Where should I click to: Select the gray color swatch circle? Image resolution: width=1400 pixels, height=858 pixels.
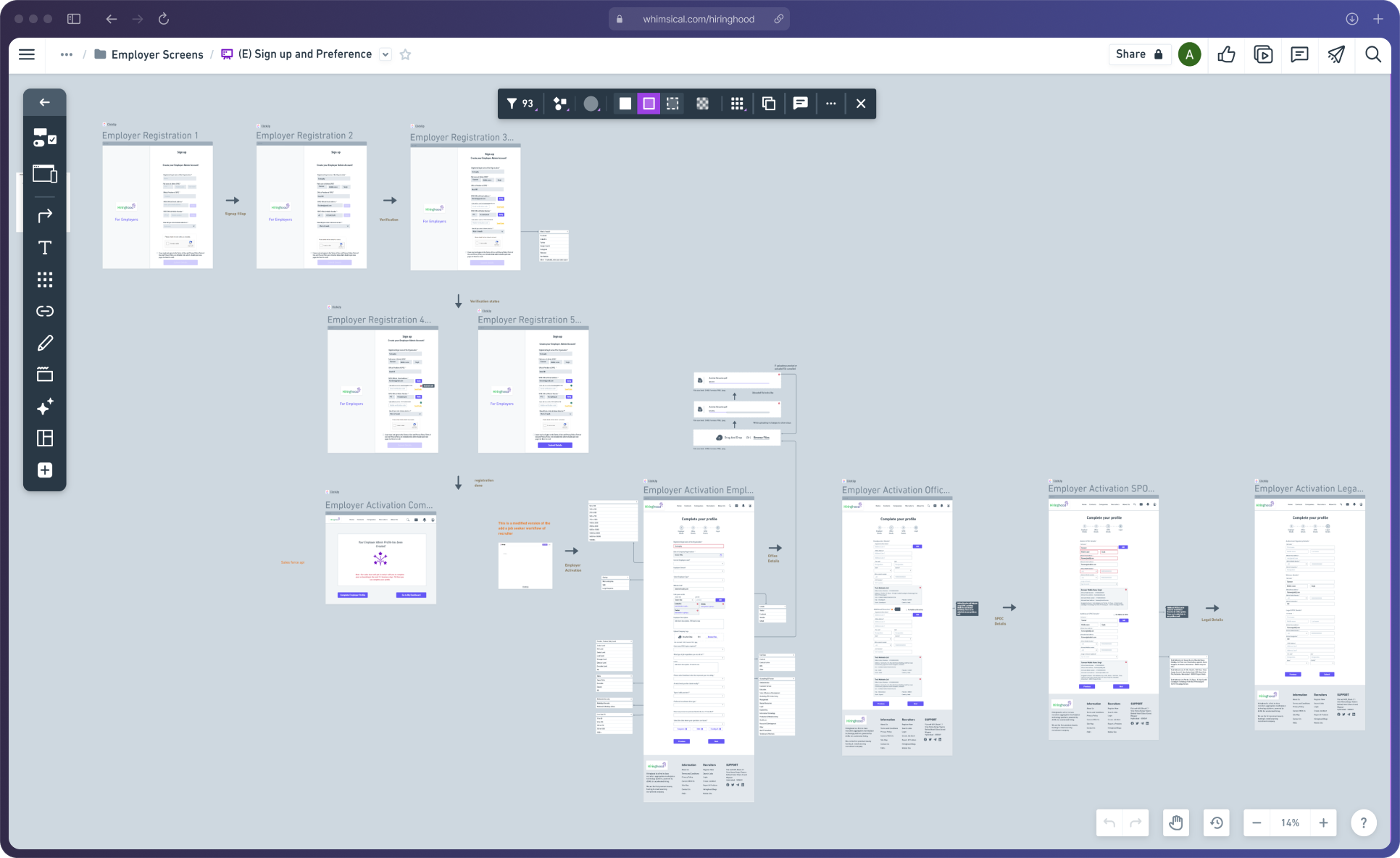[x=591, y=104]
